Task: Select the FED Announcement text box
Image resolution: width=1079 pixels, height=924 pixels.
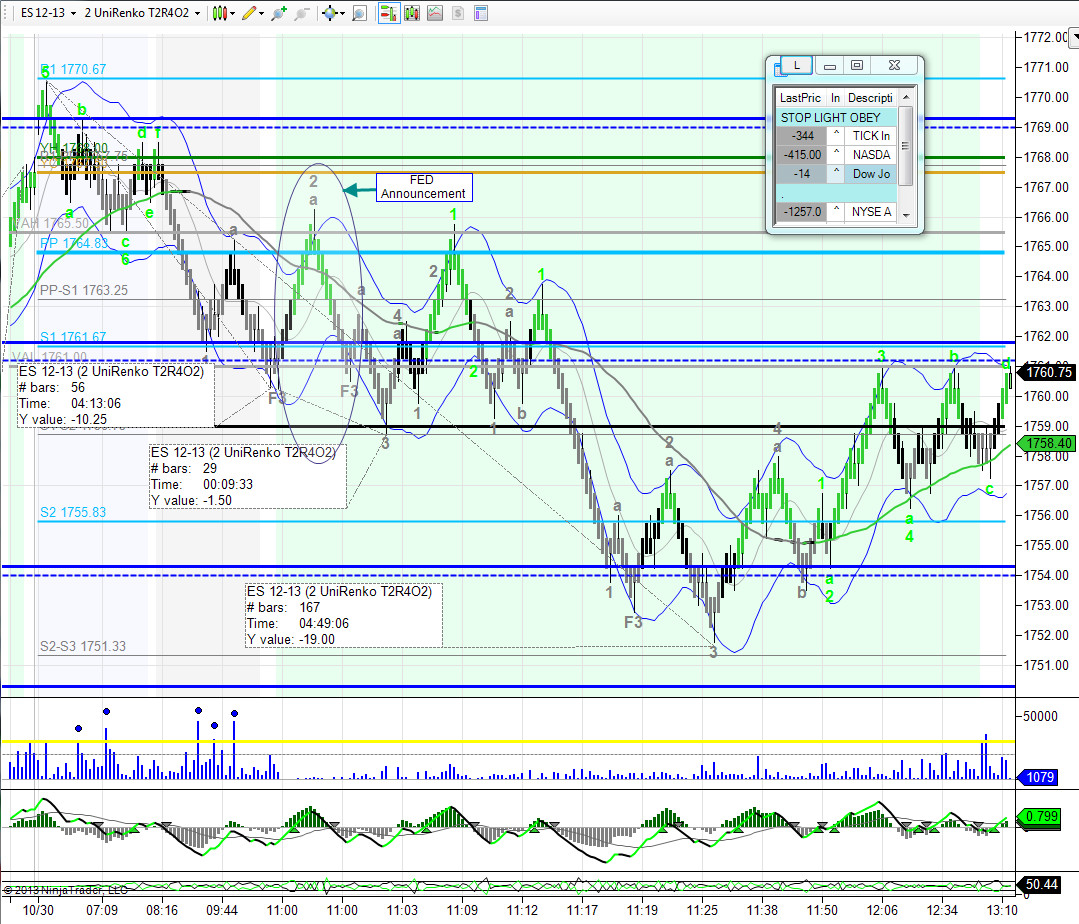Action: (424, 187)
